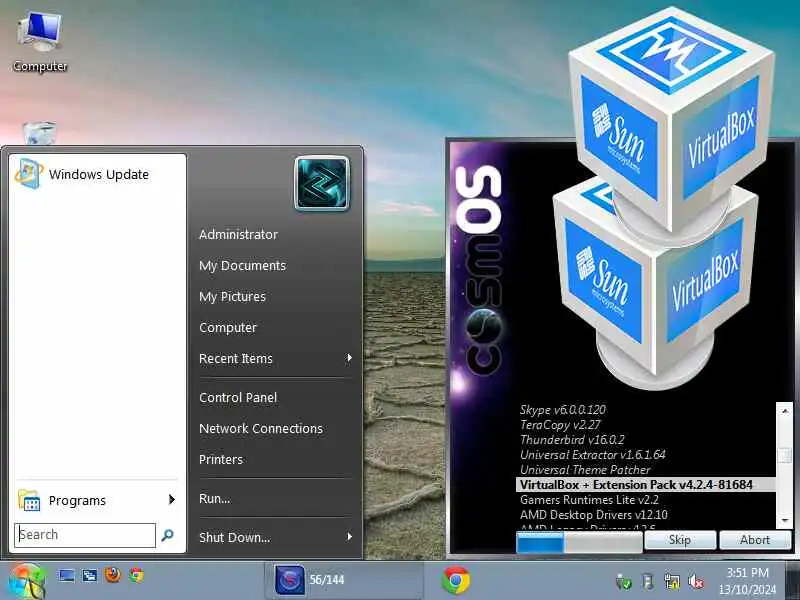Expand Recent Items submenu arrow
This screenshot has height=600, width=800.
point(349,358)
